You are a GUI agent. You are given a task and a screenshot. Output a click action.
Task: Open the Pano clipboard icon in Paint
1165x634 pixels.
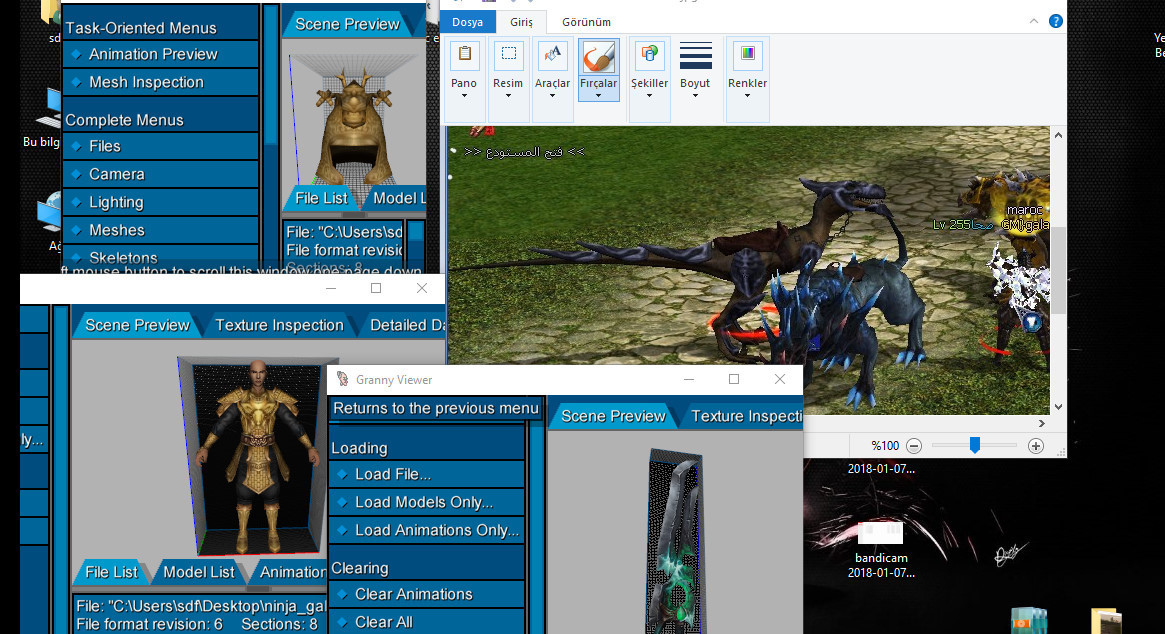coord(464,55)
